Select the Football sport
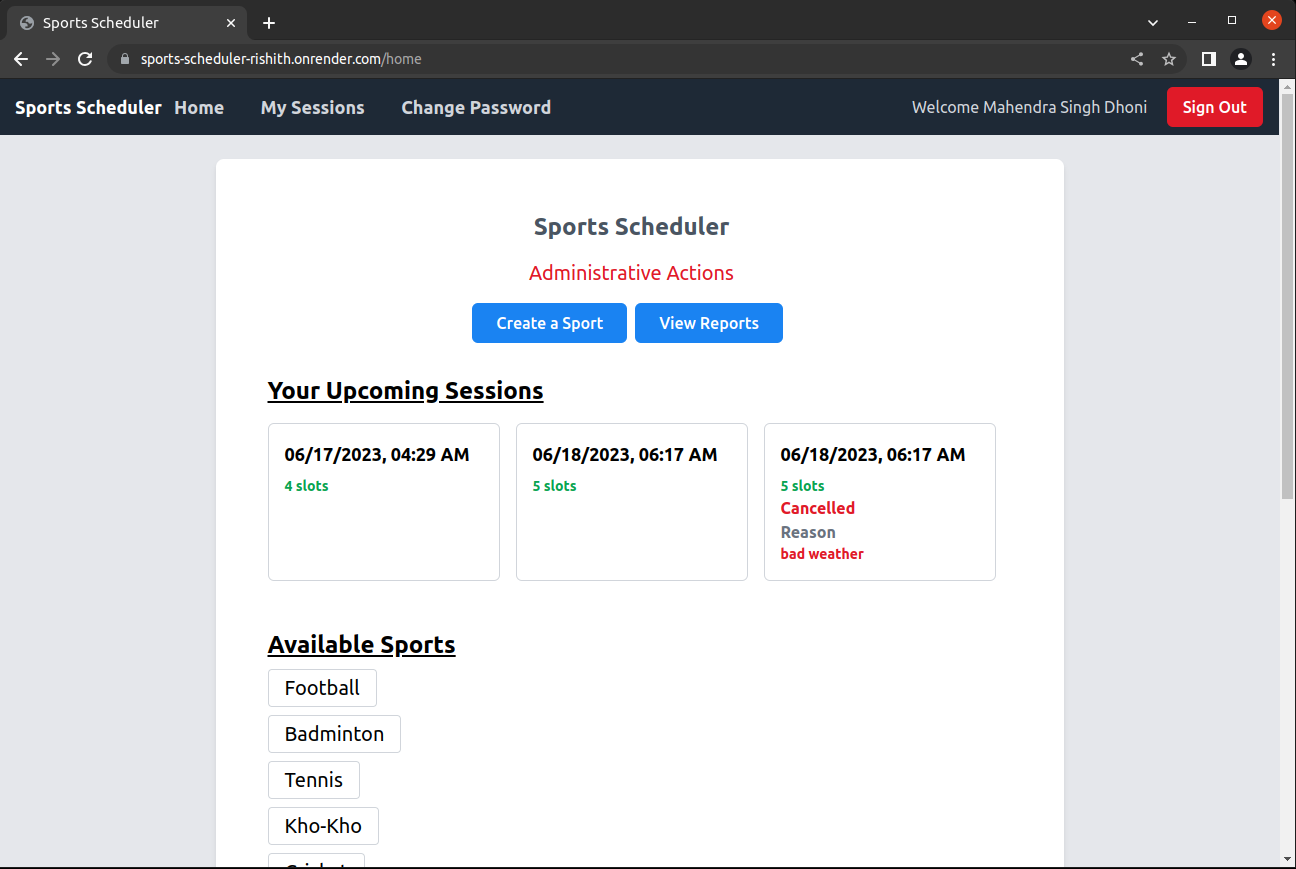Image resolution: width=1296 pixels, height=869 pixels. pos(322,688)
